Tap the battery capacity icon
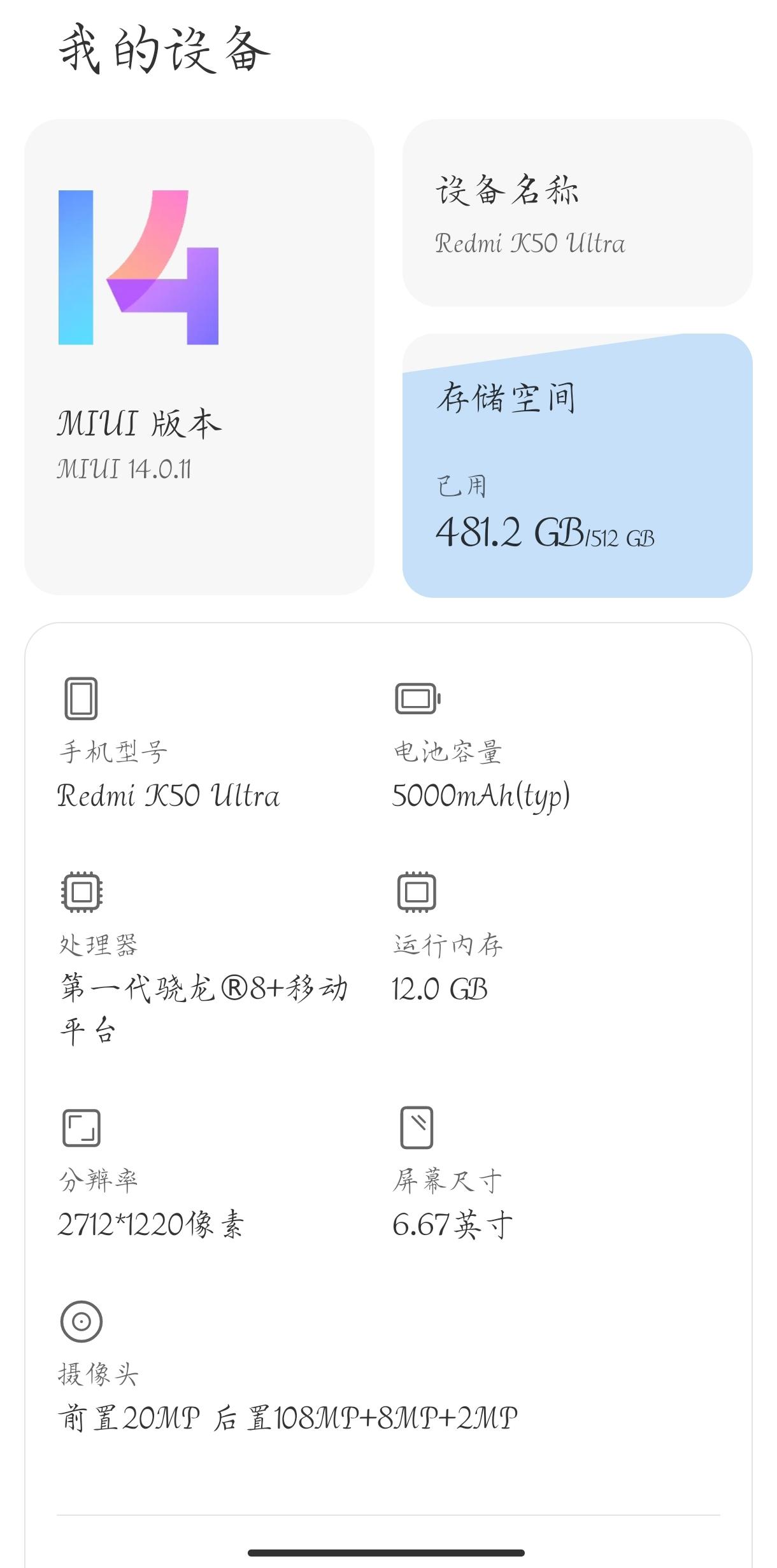The image size is (777, 1568). click(x=418, y=698)
